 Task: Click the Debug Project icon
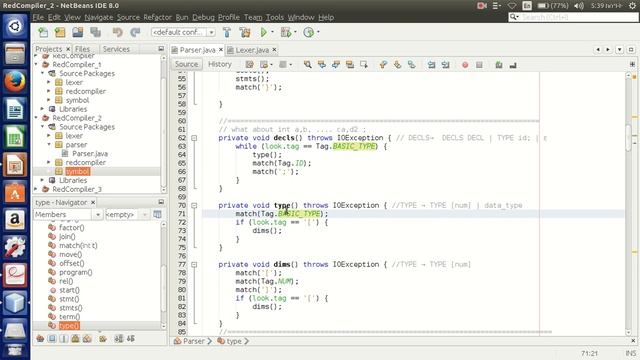click(286, 32)
